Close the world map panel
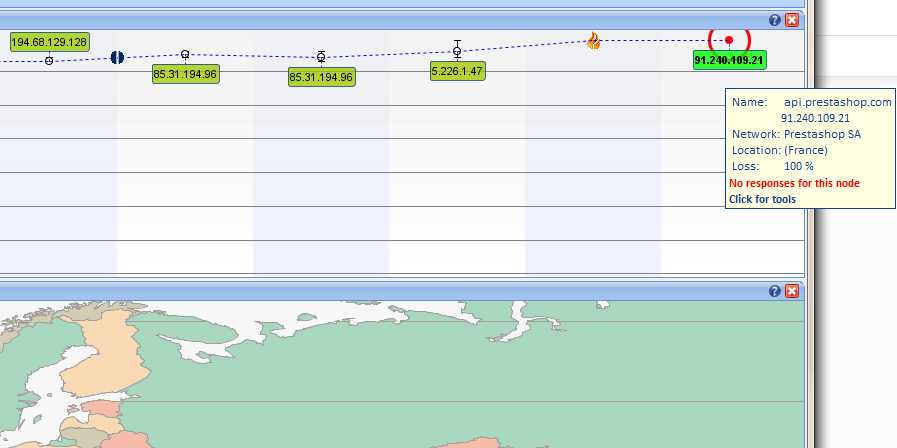Viewport: 897px width, 448px height. coord(792,291)
